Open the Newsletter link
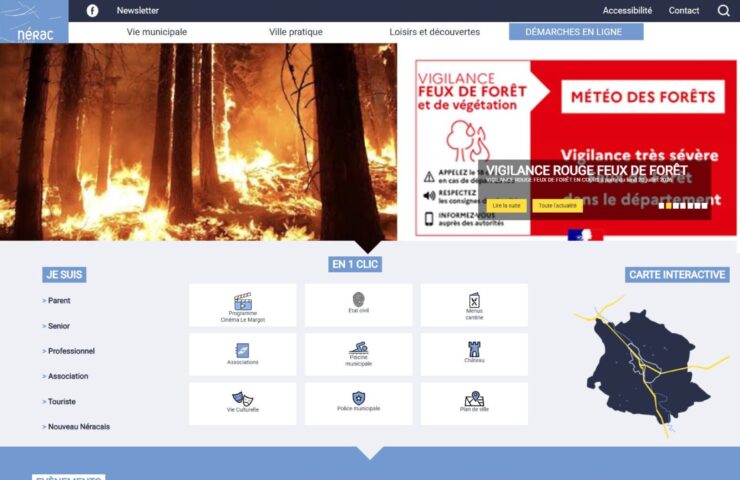740x480 pixels. pyautogui.click(x=138, y=10)
